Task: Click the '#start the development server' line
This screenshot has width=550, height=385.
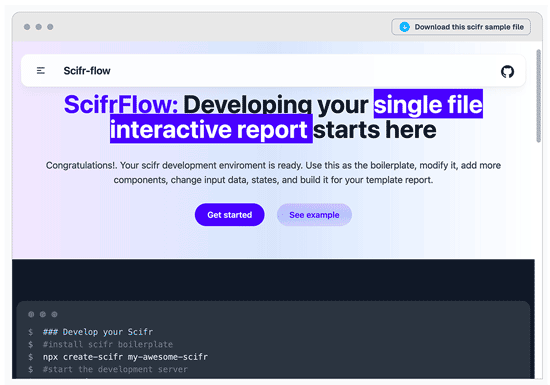Action: pos(115,369)
